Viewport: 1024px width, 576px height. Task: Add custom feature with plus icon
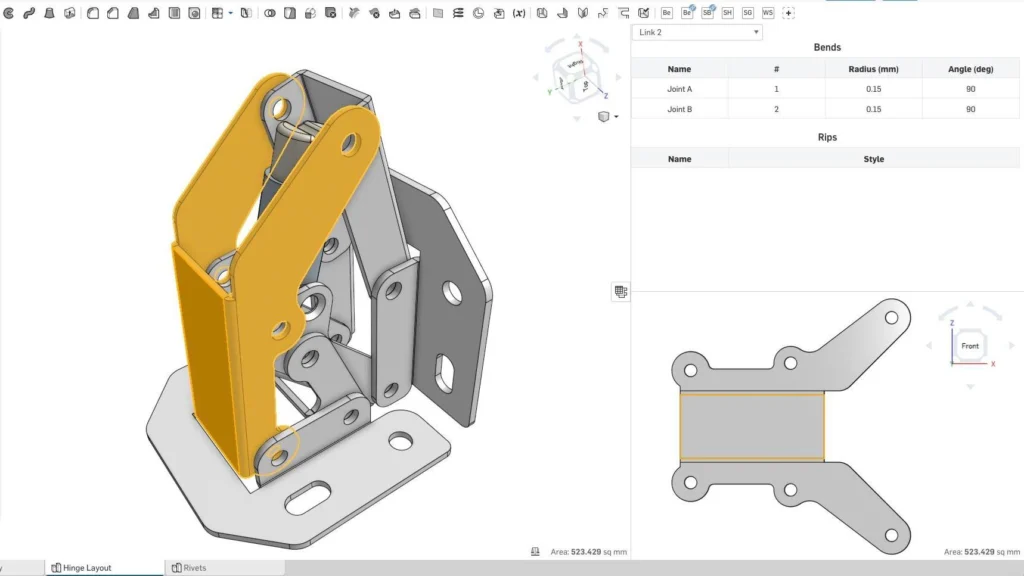pos(788,13)
